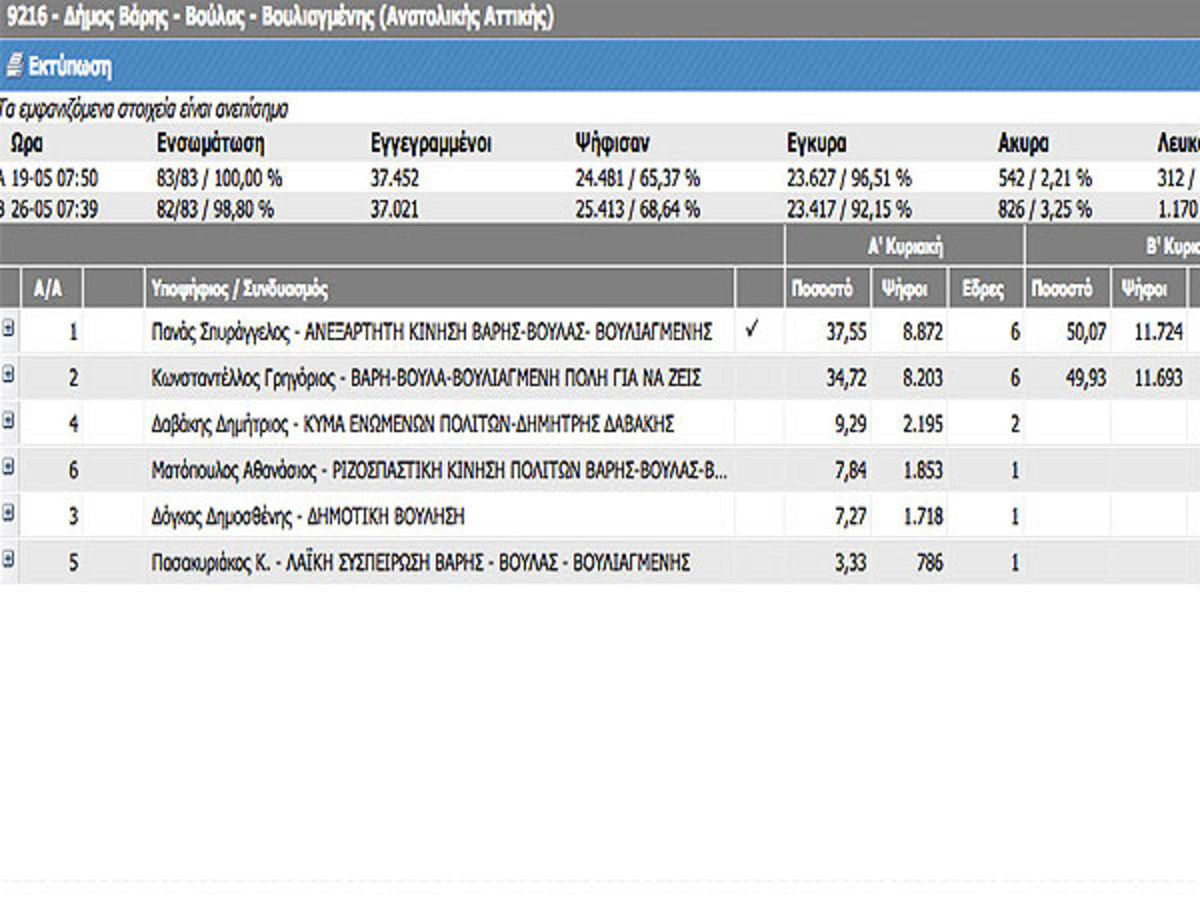Screen dimensions: 1200x900
Task: Expand the Δόγκας Δημοσθένης row details
Action: click(x=9, y=515)
